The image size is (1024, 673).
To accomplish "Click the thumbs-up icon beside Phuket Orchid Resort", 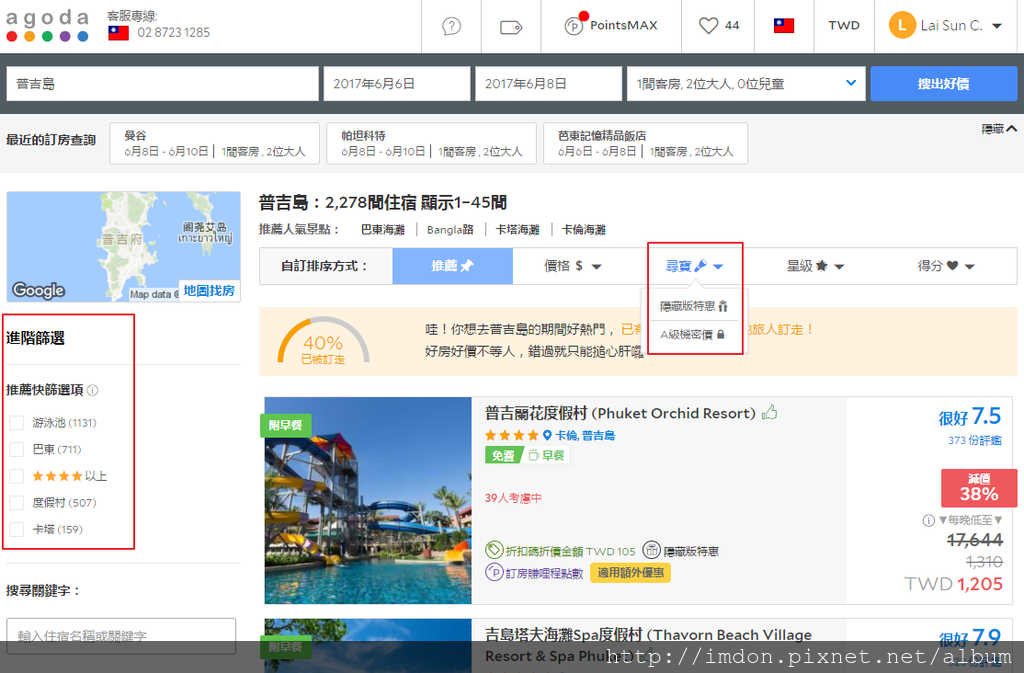I will coord(770,413).
